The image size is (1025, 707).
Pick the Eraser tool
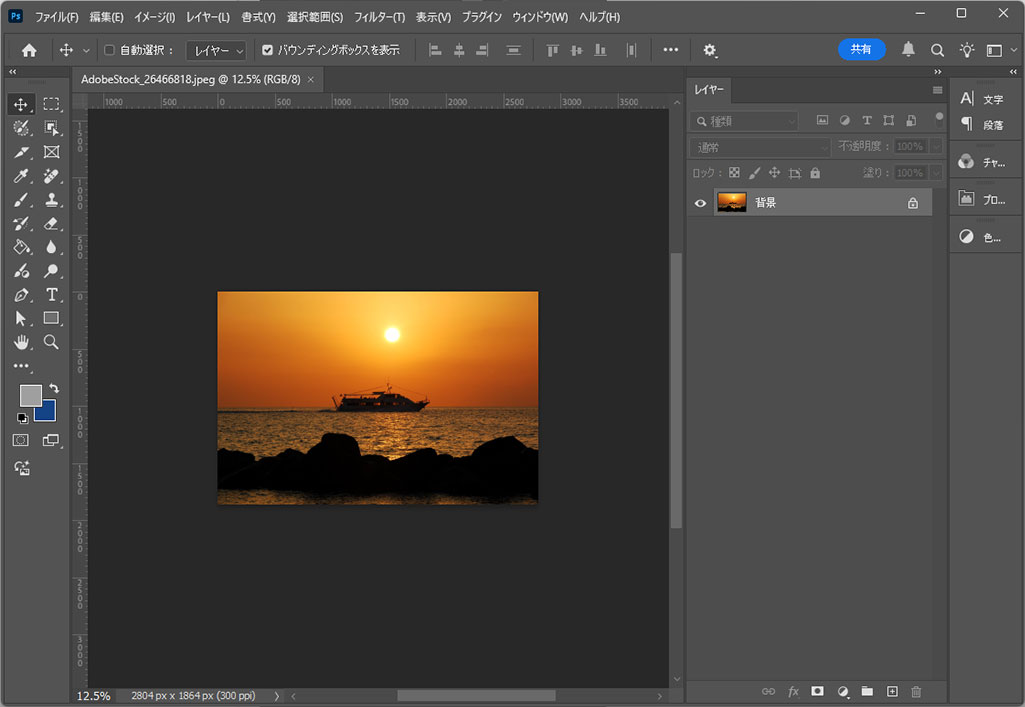click(x=52, y=224)
